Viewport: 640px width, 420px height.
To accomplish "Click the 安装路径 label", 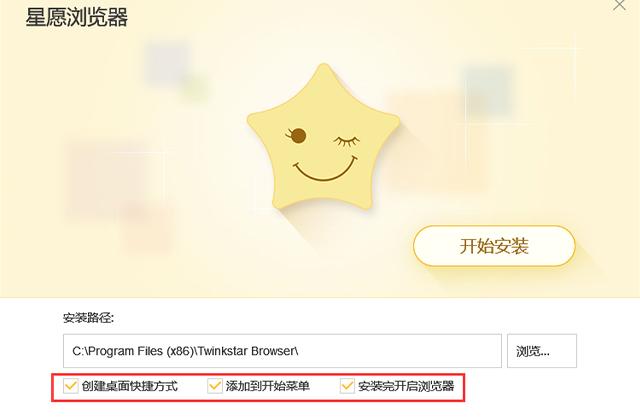I will point(89,318).
